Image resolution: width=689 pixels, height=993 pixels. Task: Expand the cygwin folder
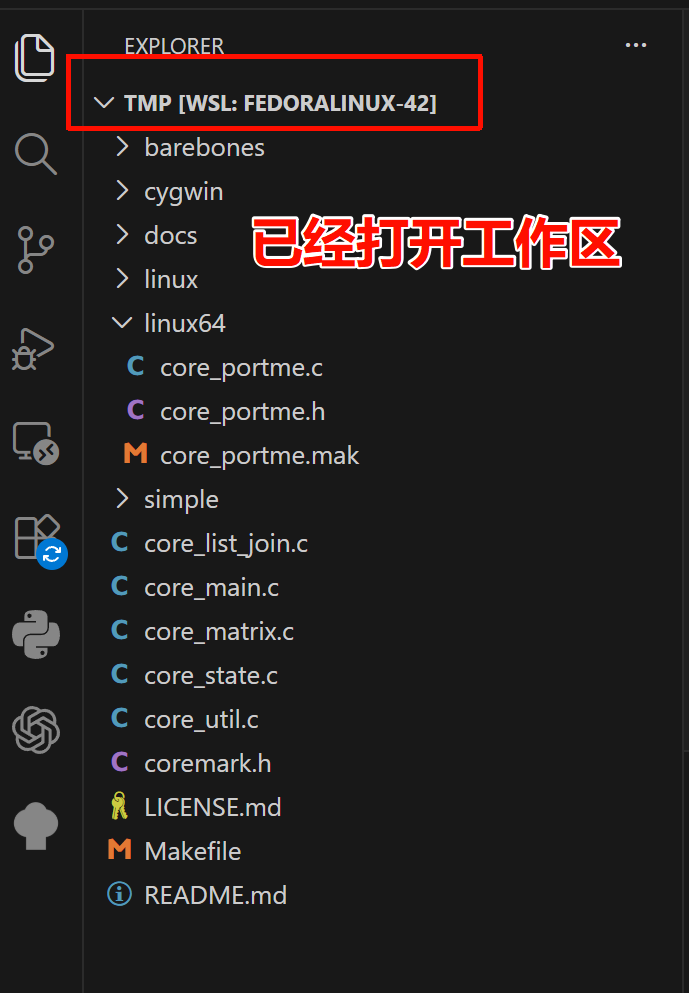pyautogui.click(x=183, y=191)
